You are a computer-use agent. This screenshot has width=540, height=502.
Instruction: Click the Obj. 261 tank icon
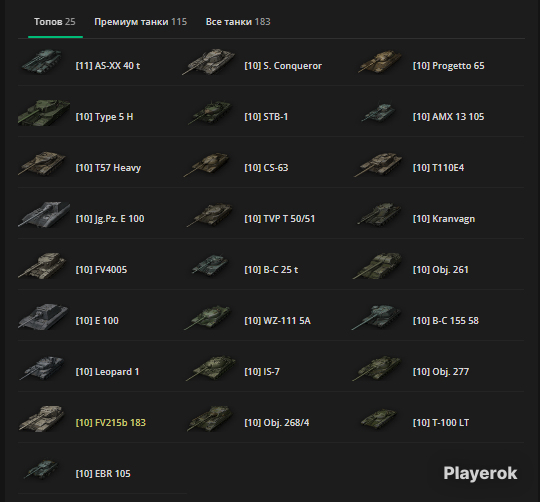(377, 265)
